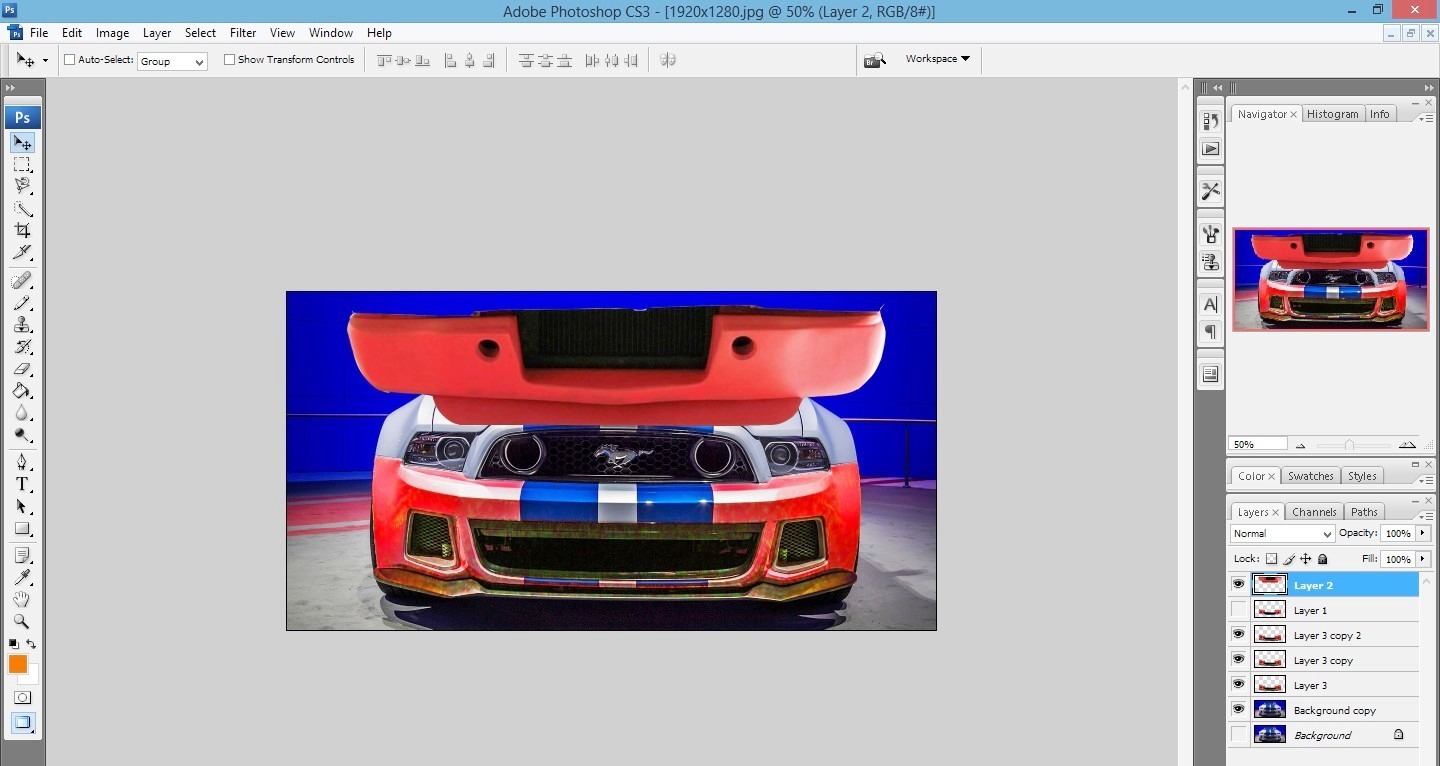Open the Styles tab
1440x766 pixels.
click(1362, 476)
